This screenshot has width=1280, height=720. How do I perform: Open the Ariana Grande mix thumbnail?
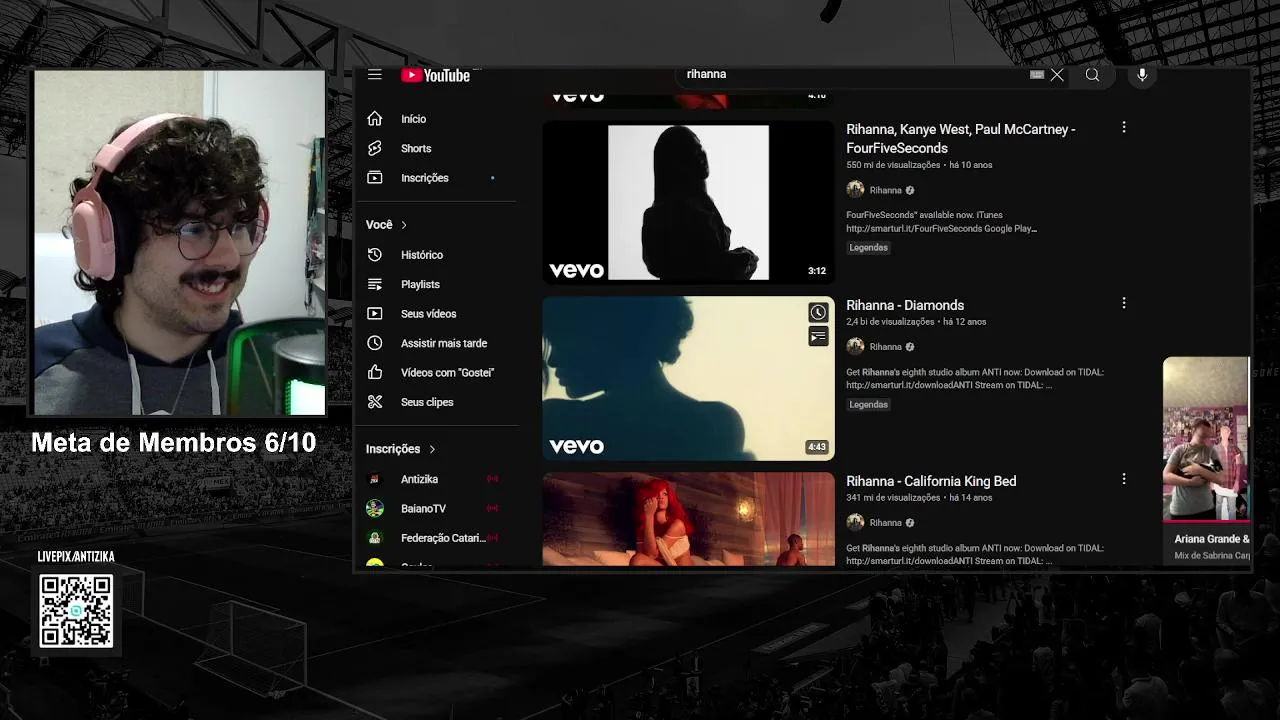coord(1206,439)
